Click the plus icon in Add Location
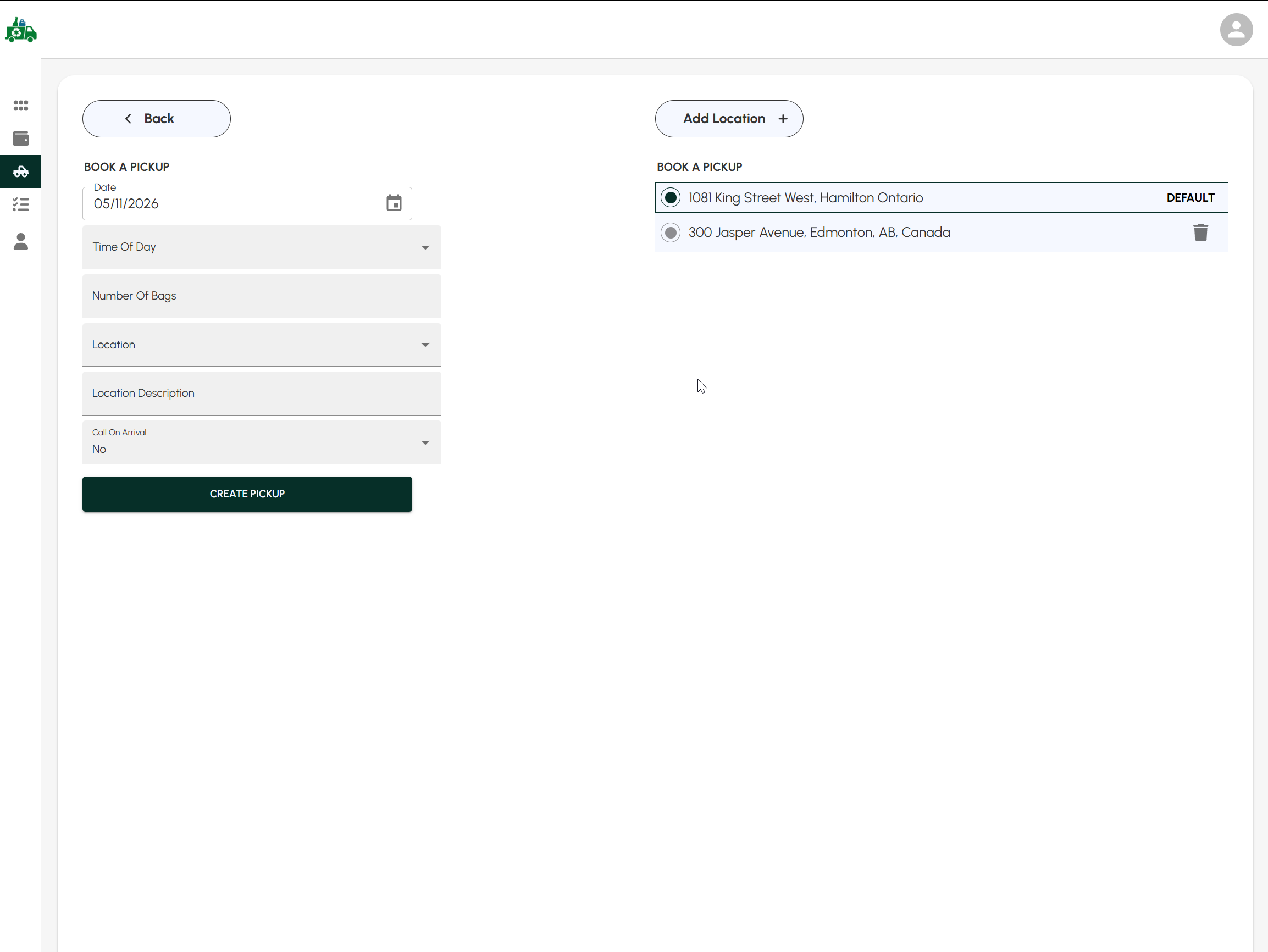 (783, 119)
